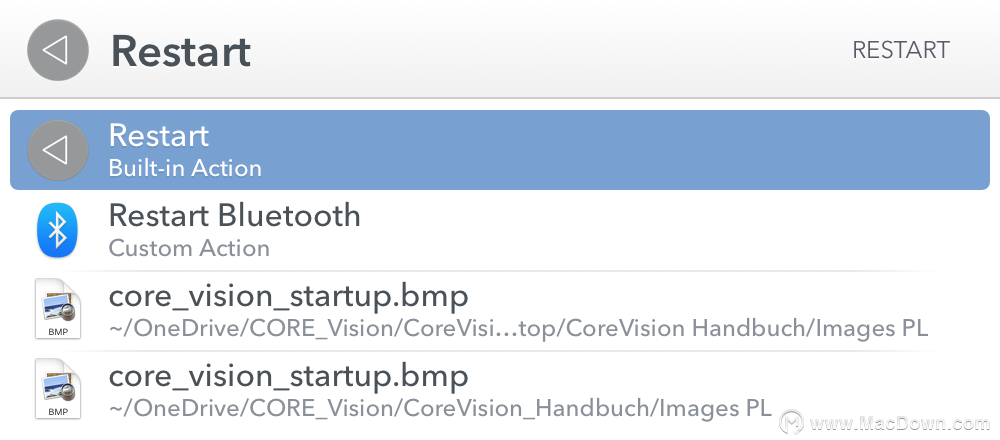Screen dimensions: 1000x440
Task: Click the uppercase RESTART label in the header
Action: pos(901,50)
